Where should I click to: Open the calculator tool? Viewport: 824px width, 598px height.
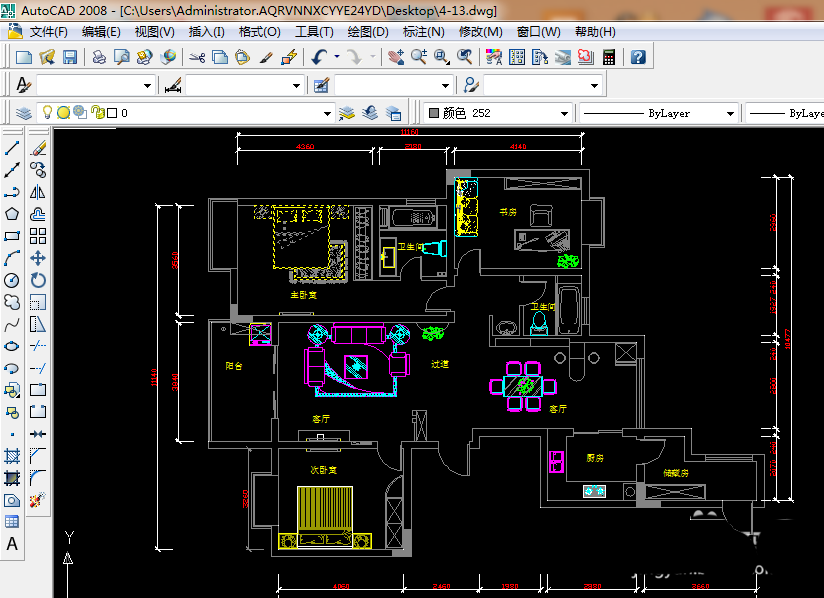[607, 57]
